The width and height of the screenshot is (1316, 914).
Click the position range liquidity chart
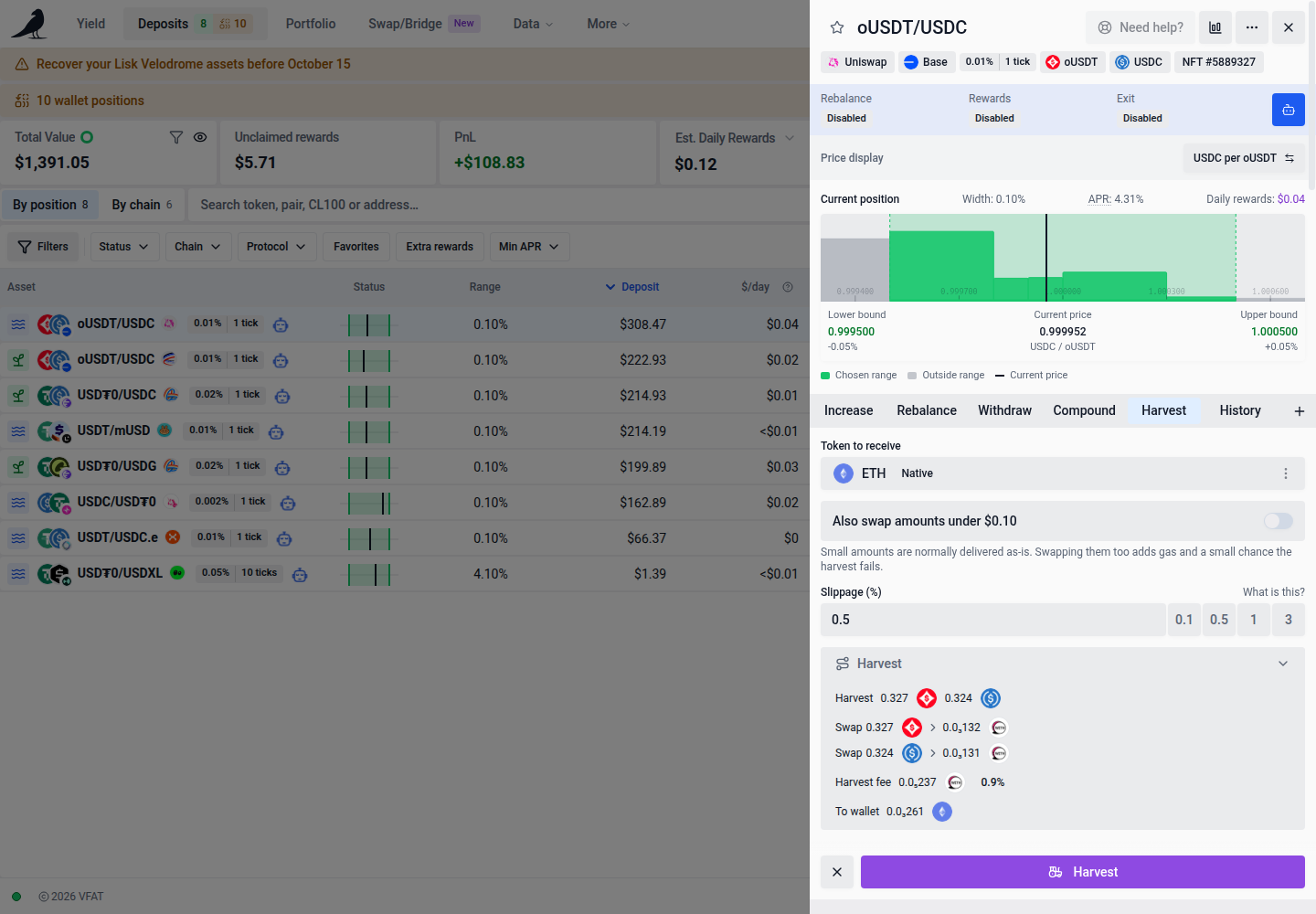pos(1063,258)
